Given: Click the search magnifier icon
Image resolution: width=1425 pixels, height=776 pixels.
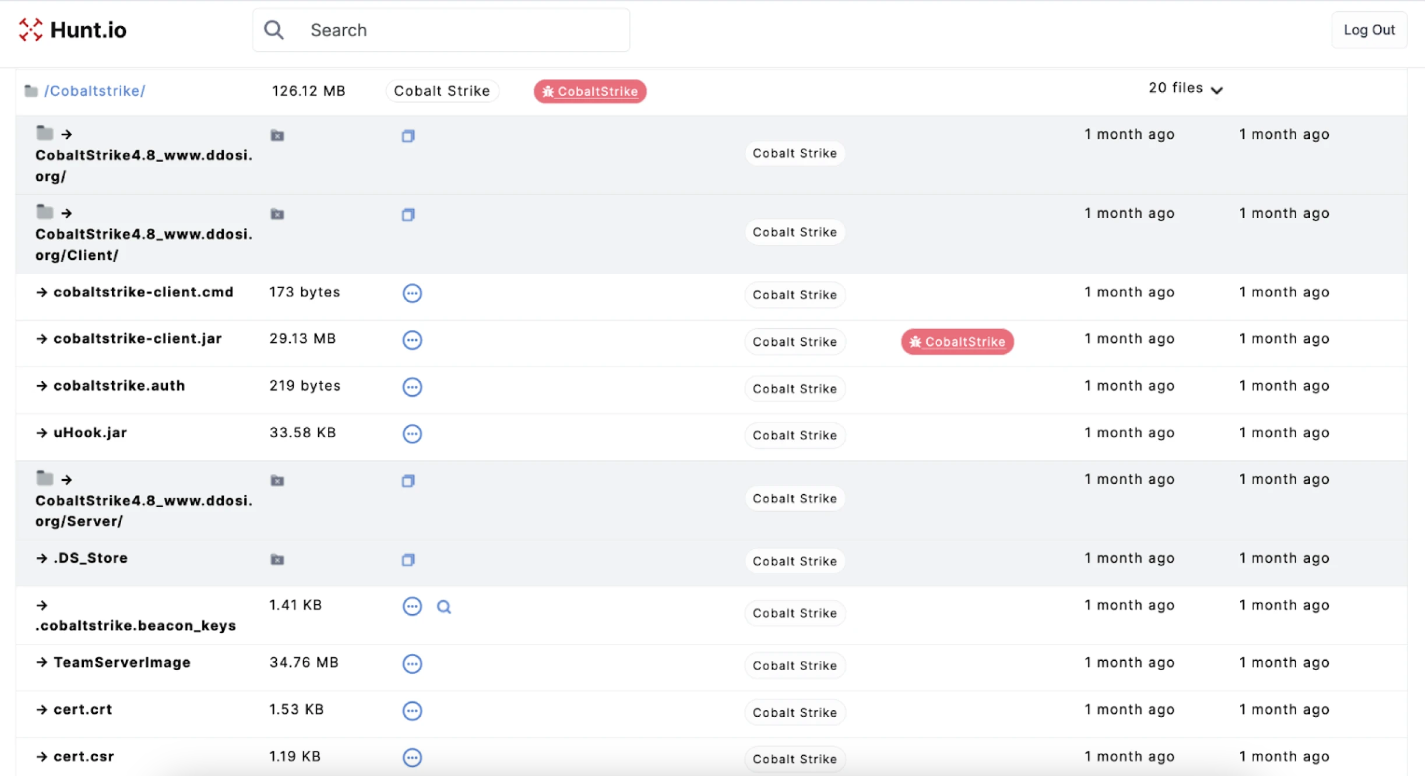Looking at the screenshot, I should click(274, 30).
